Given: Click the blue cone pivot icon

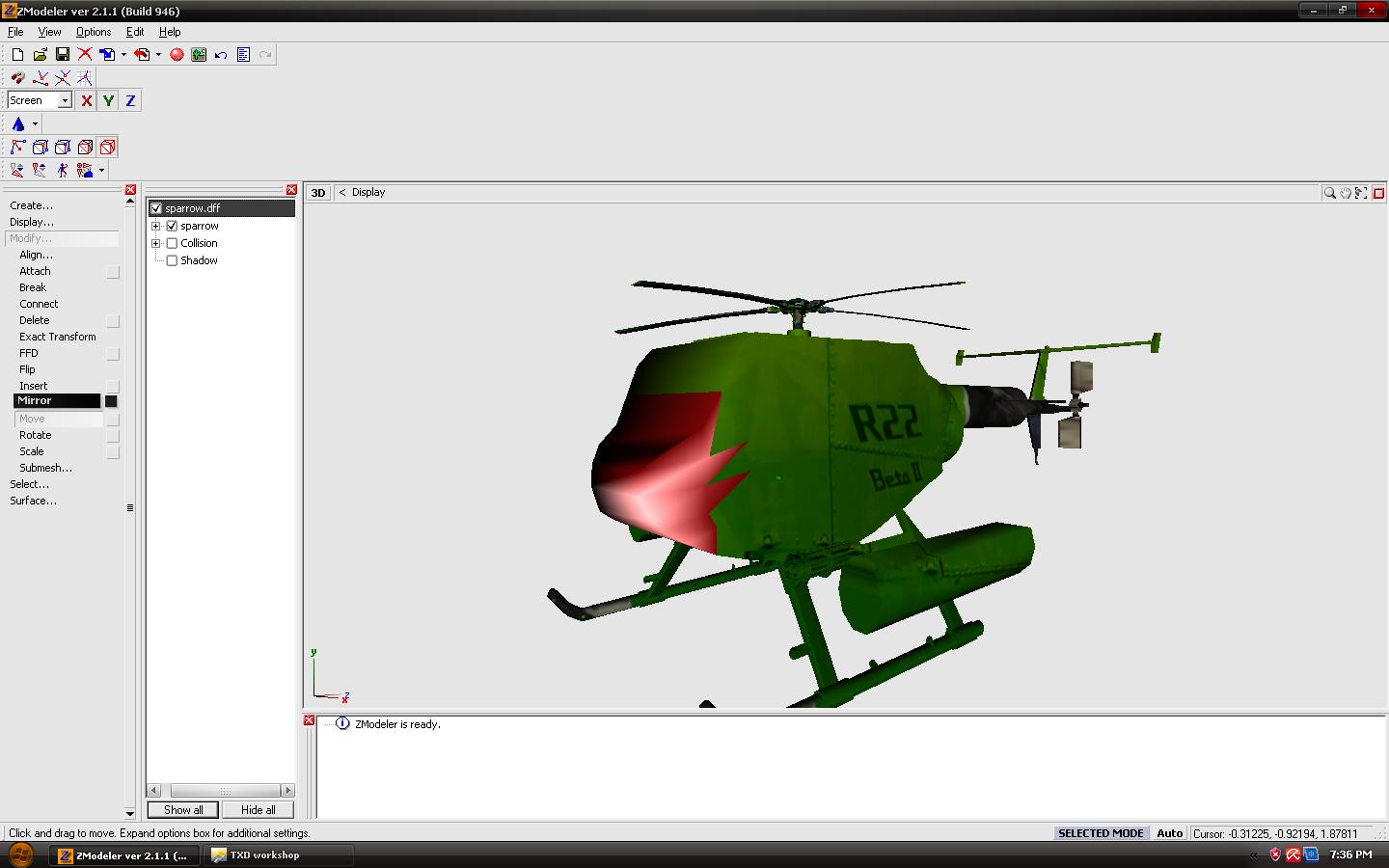Looking at the screenshot, I should click(x=17, y=123).
